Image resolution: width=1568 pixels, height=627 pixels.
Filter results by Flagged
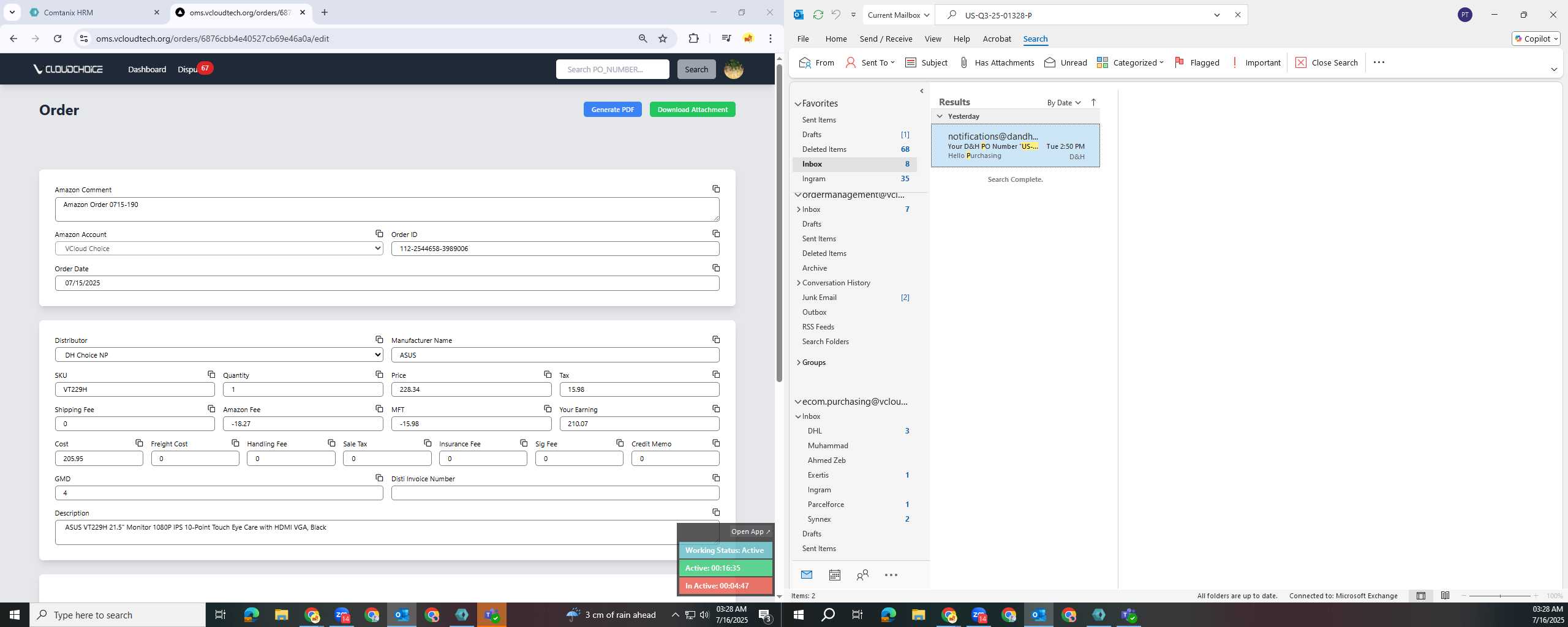[x=1197, y=62]
